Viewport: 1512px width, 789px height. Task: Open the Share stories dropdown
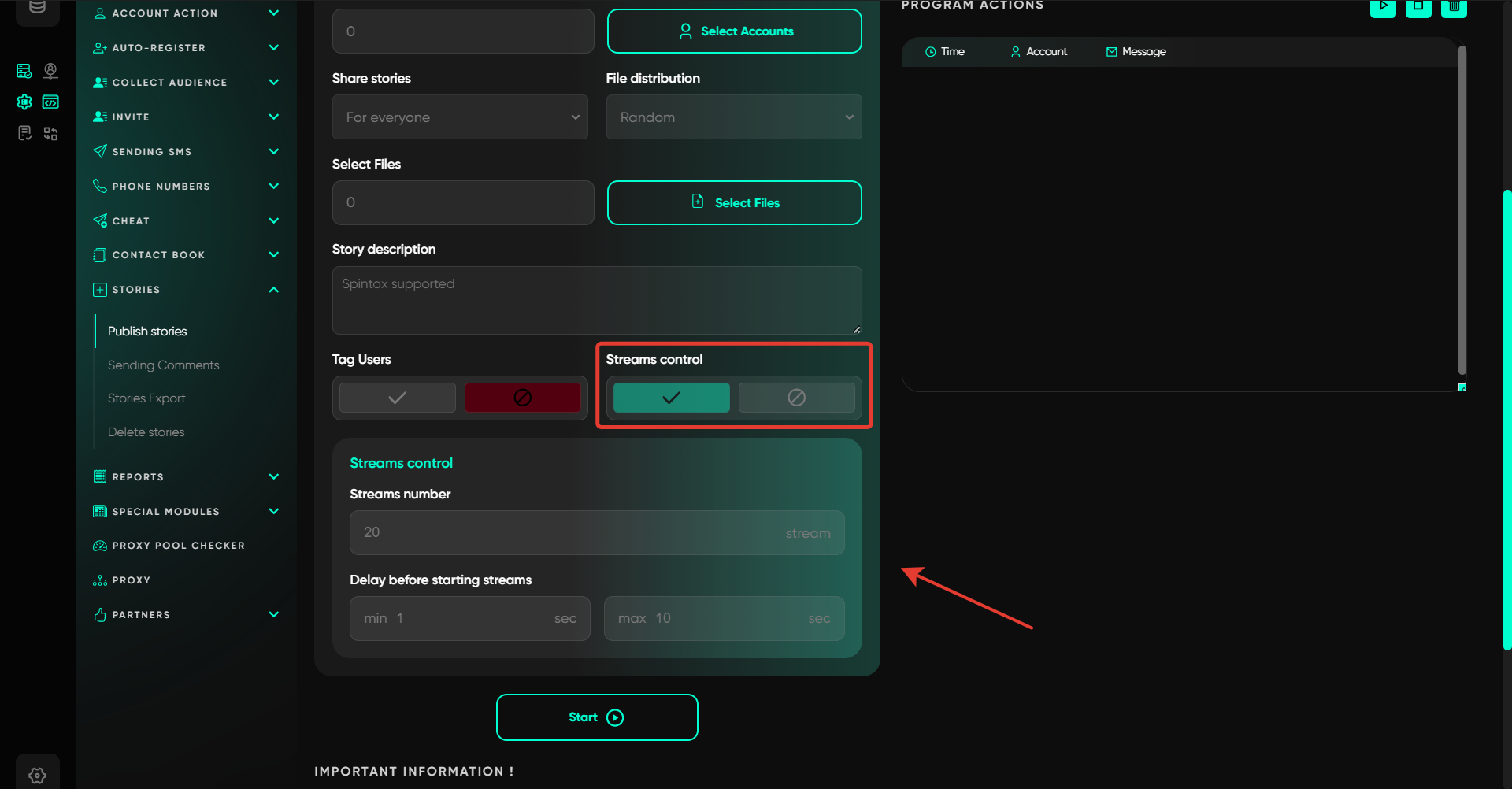(460, 117)
